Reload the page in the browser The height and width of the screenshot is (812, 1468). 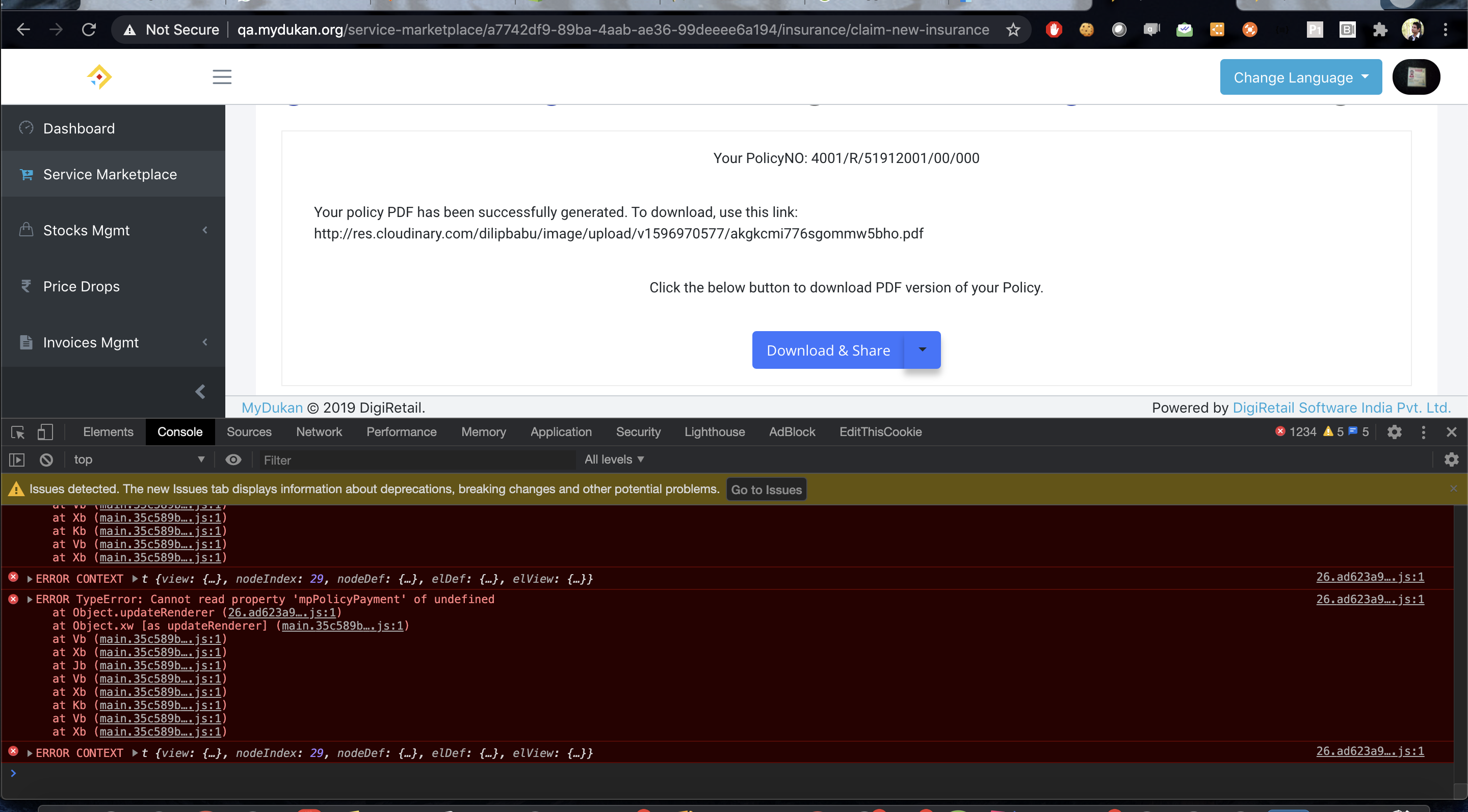89,30
